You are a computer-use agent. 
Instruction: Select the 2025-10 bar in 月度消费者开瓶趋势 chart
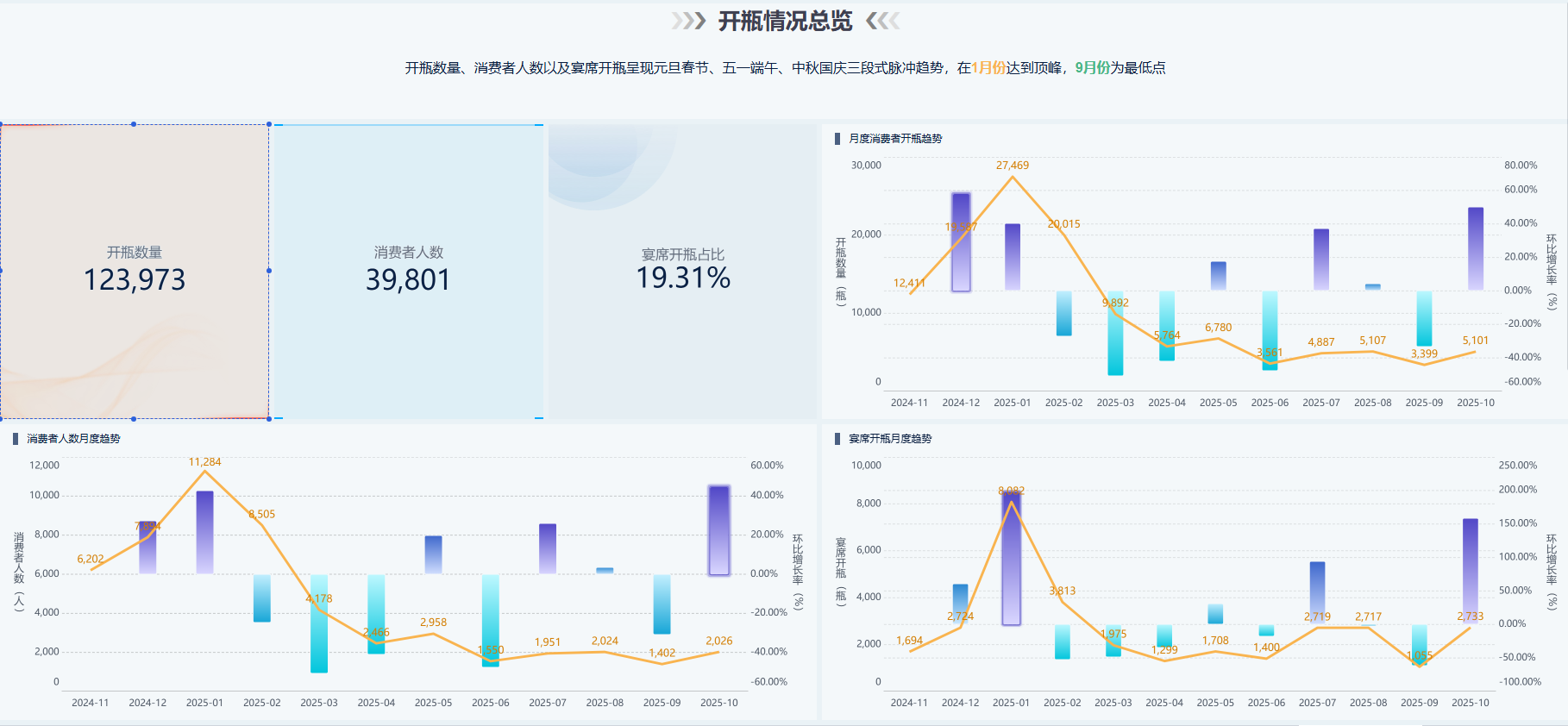[1476, 248]
